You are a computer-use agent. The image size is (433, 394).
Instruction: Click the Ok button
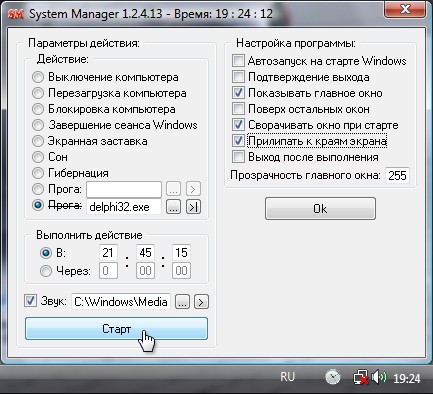[x=320, y=208]
